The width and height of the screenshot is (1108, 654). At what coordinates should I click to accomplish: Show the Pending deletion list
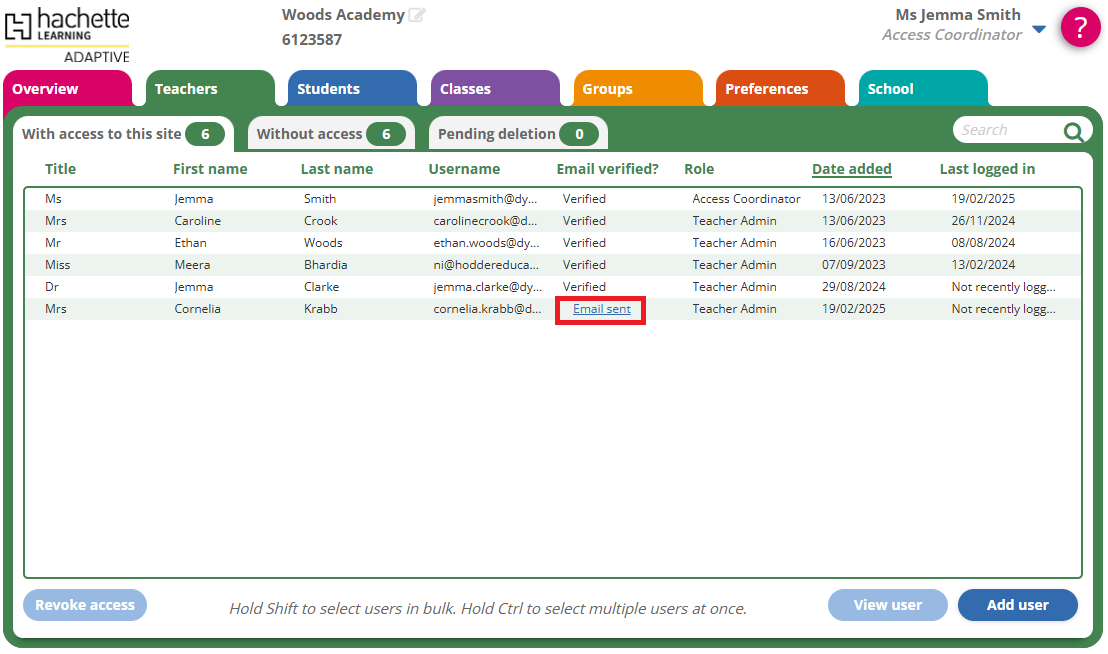517,134
